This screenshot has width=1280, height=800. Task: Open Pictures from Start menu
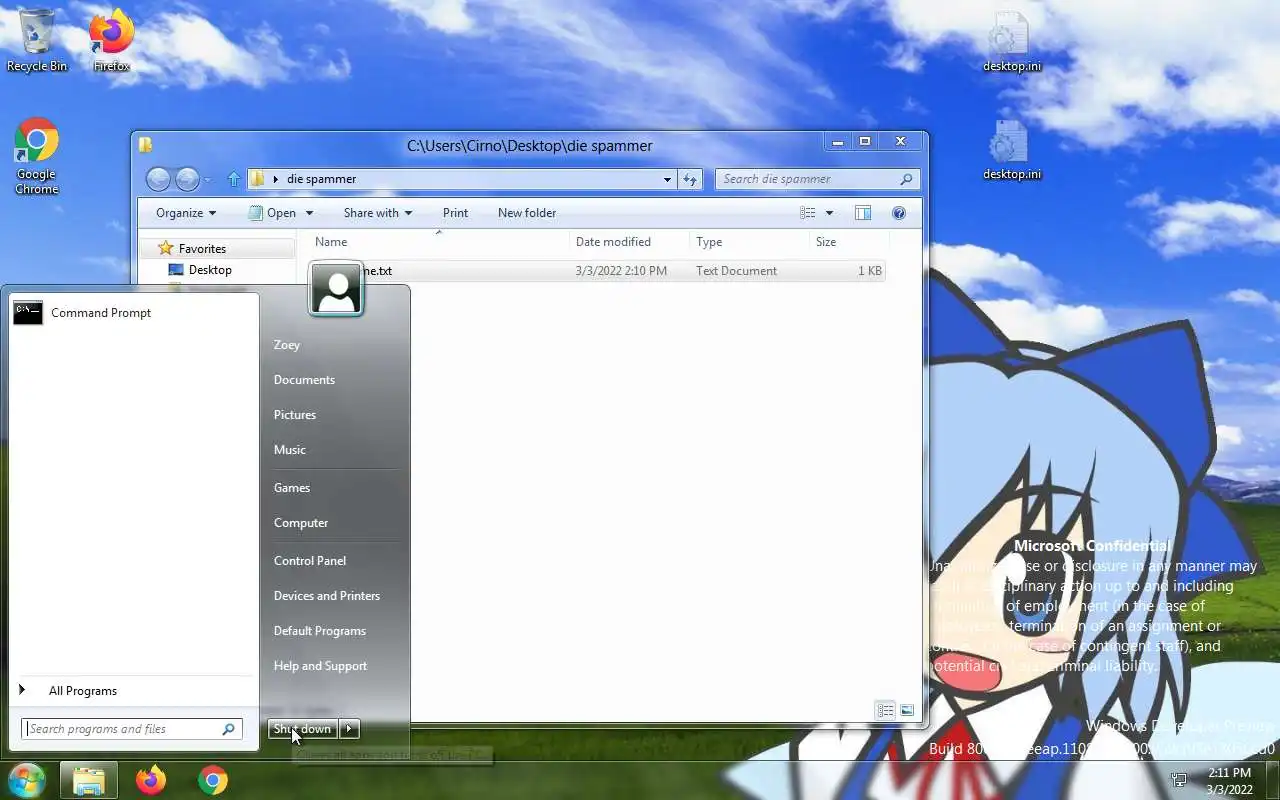(x=295, y=415)
